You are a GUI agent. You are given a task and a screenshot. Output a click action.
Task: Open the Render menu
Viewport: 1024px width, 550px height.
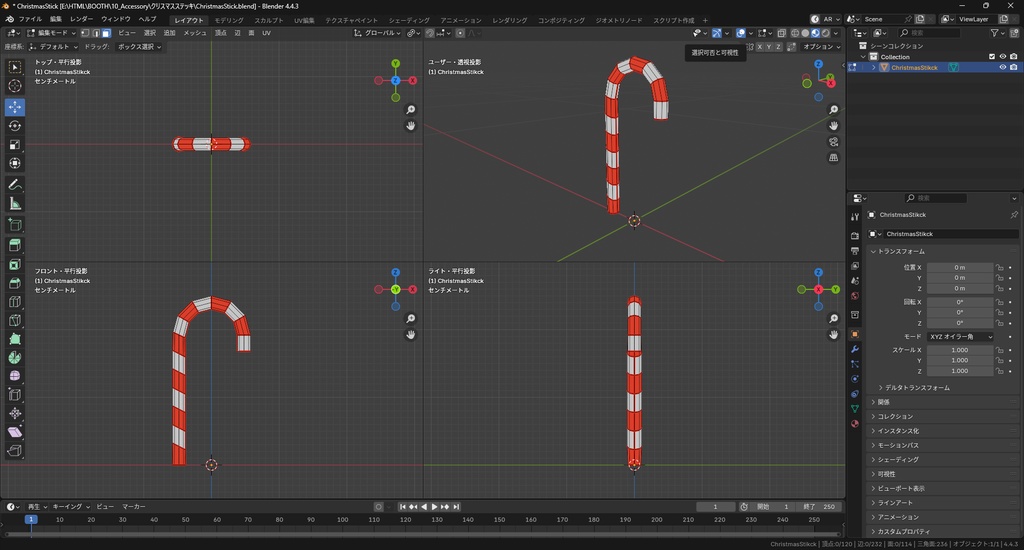81,20
